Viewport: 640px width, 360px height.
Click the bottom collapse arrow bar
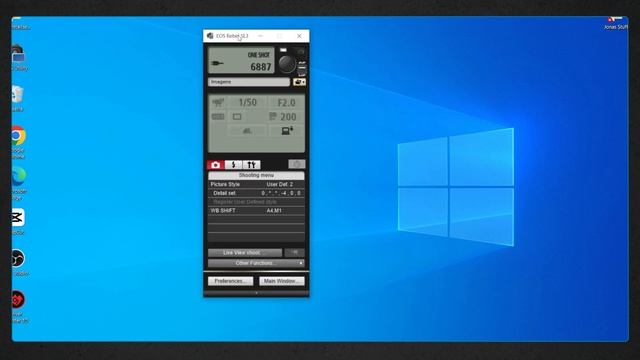tap(256, 293)
